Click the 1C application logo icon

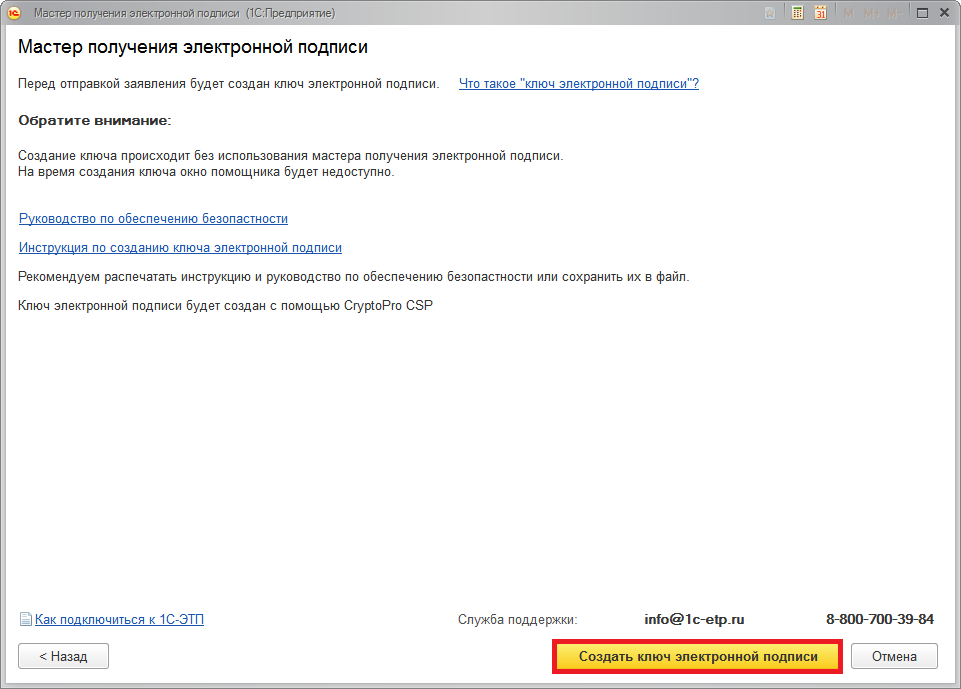tap(14, 13)
